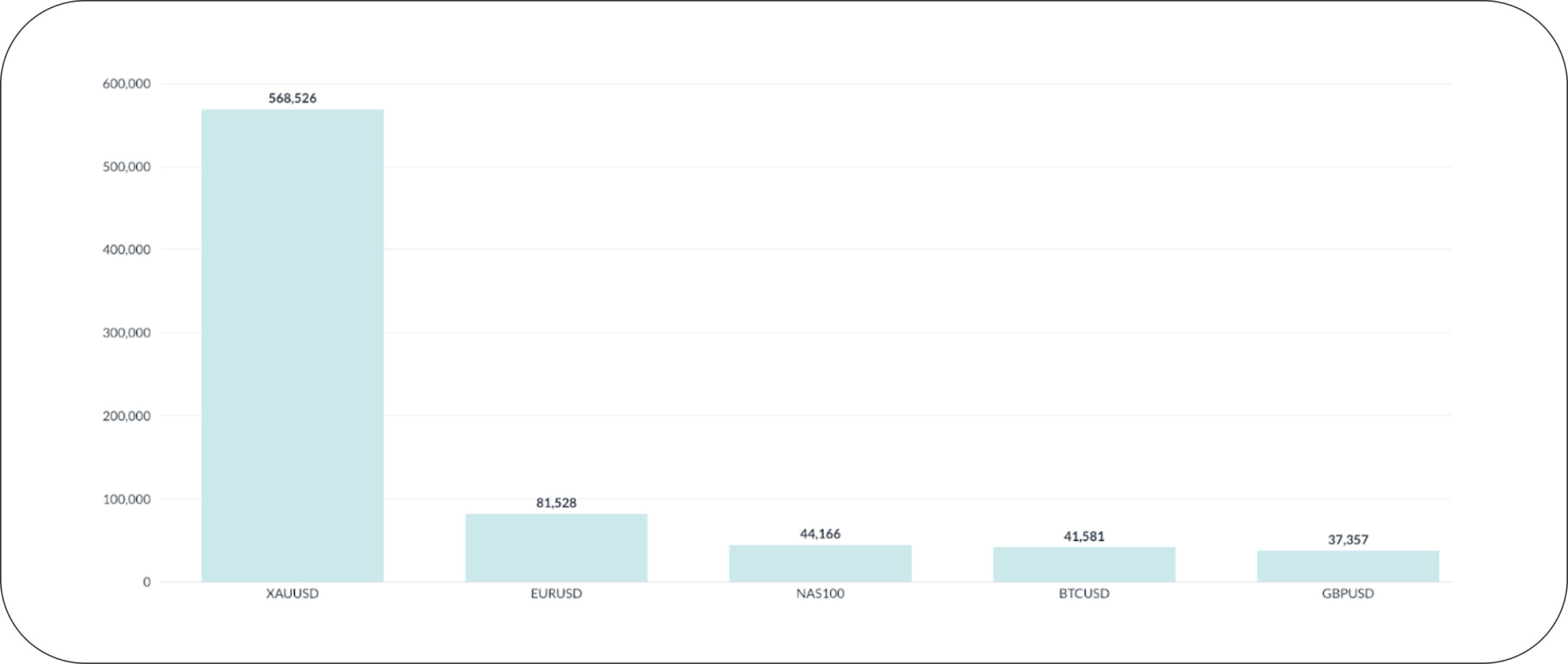Click the NAS100 bar
Image resolution: width=1568 pixels, height=664 pixels.
[820, 563]
